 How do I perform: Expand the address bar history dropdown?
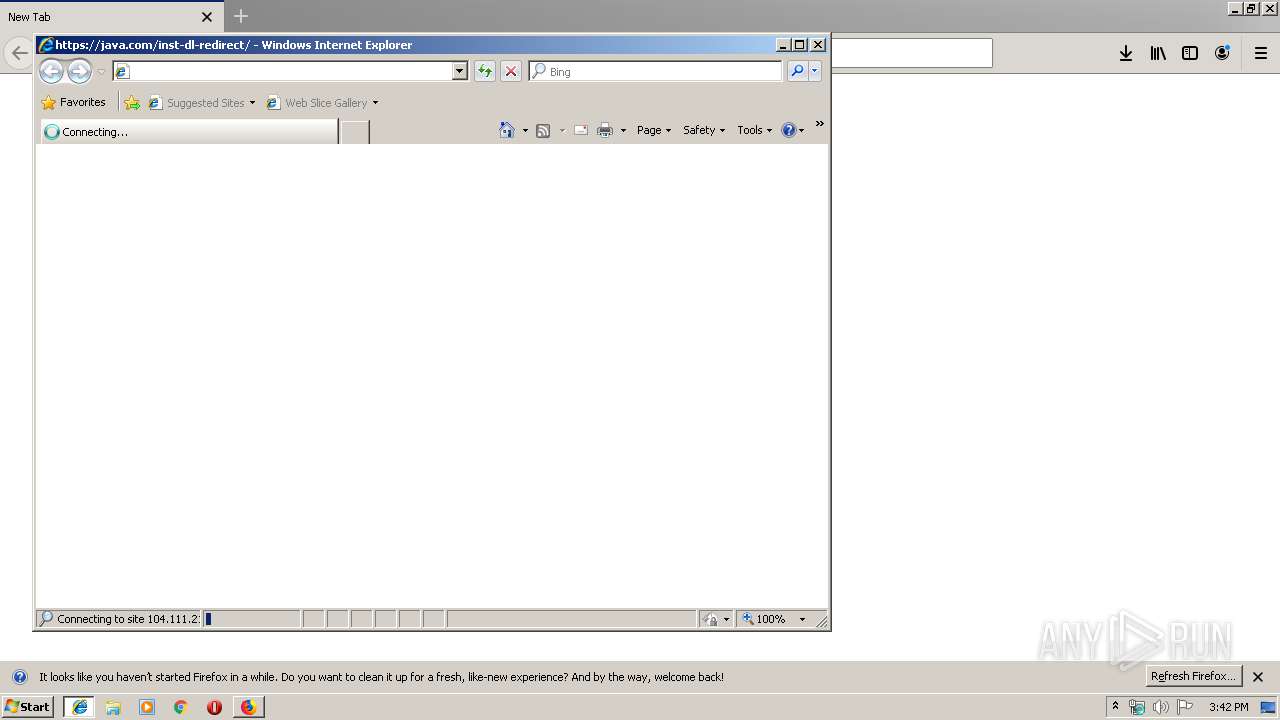(460, 71)
